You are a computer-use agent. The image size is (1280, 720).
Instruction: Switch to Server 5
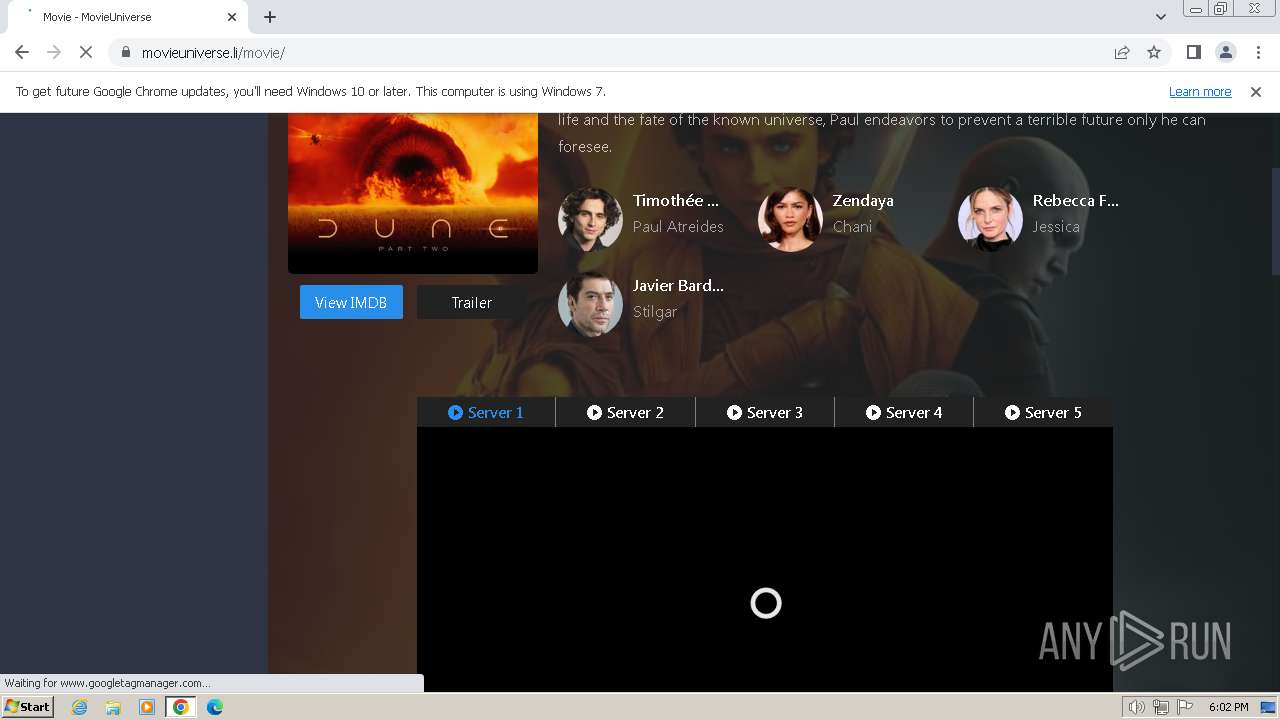click(1043, 412)
